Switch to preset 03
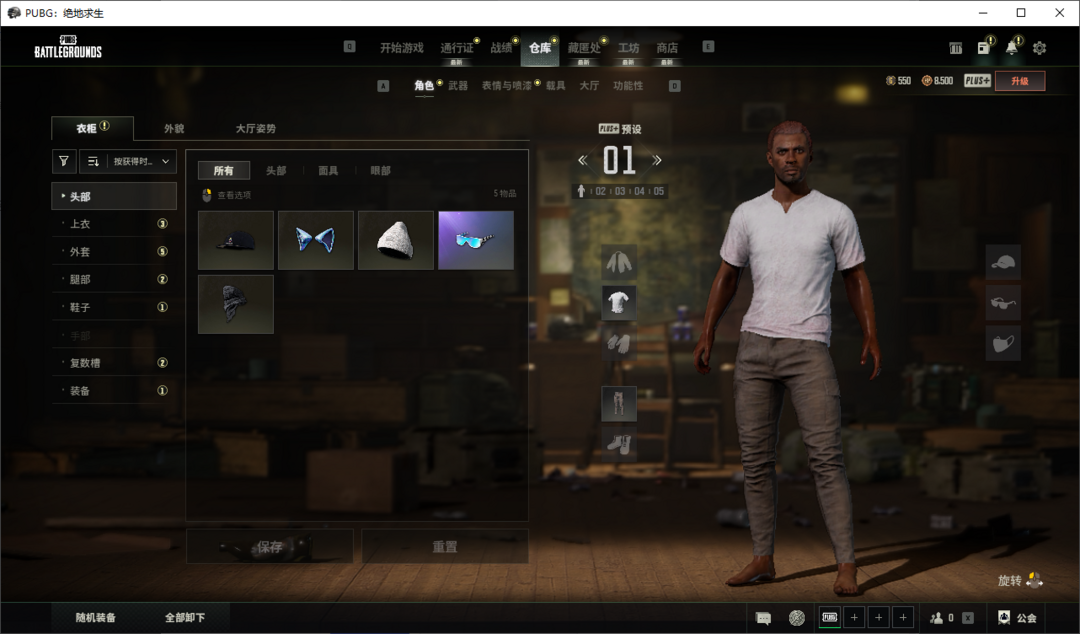The width and height of the screenshot is (1080, 634). [620, 191]
